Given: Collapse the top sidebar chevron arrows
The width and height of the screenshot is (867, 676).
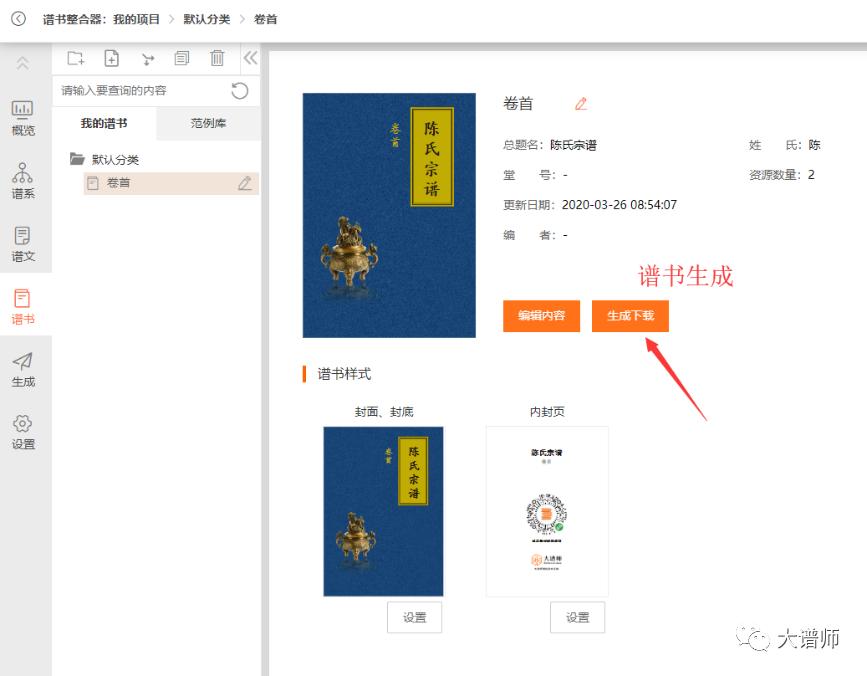Looking at the screenshot, I should 23,62.
